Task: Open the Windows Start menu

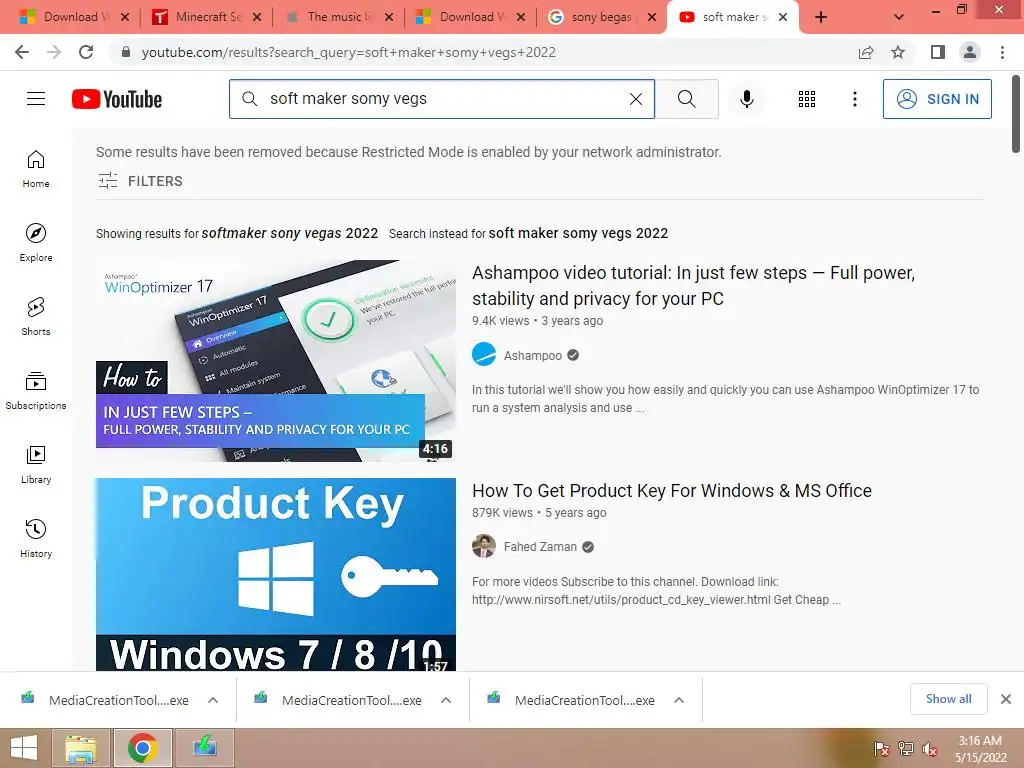Action: [24, 748]
